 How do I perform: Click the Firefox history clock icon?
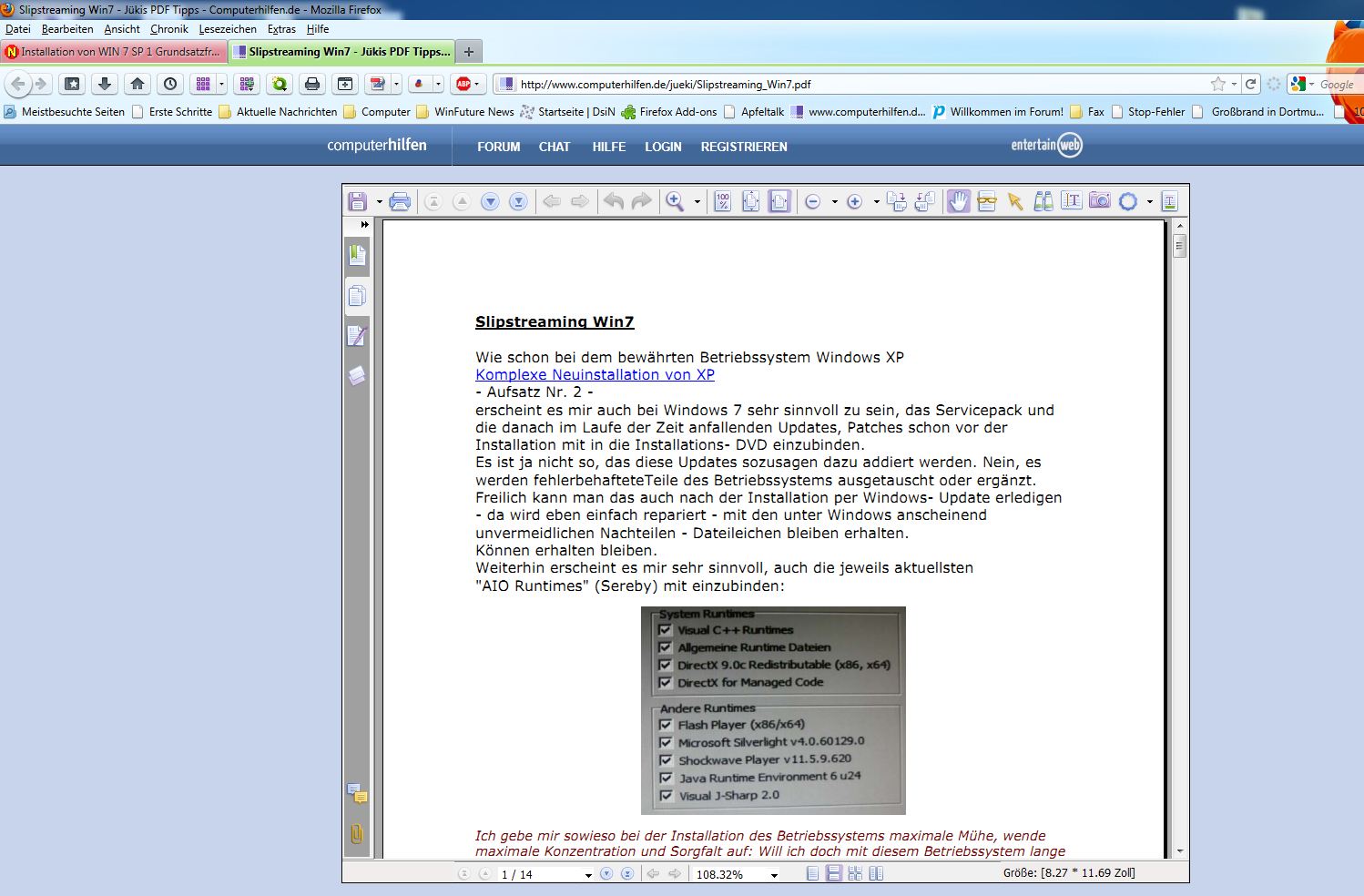(170, 84)
